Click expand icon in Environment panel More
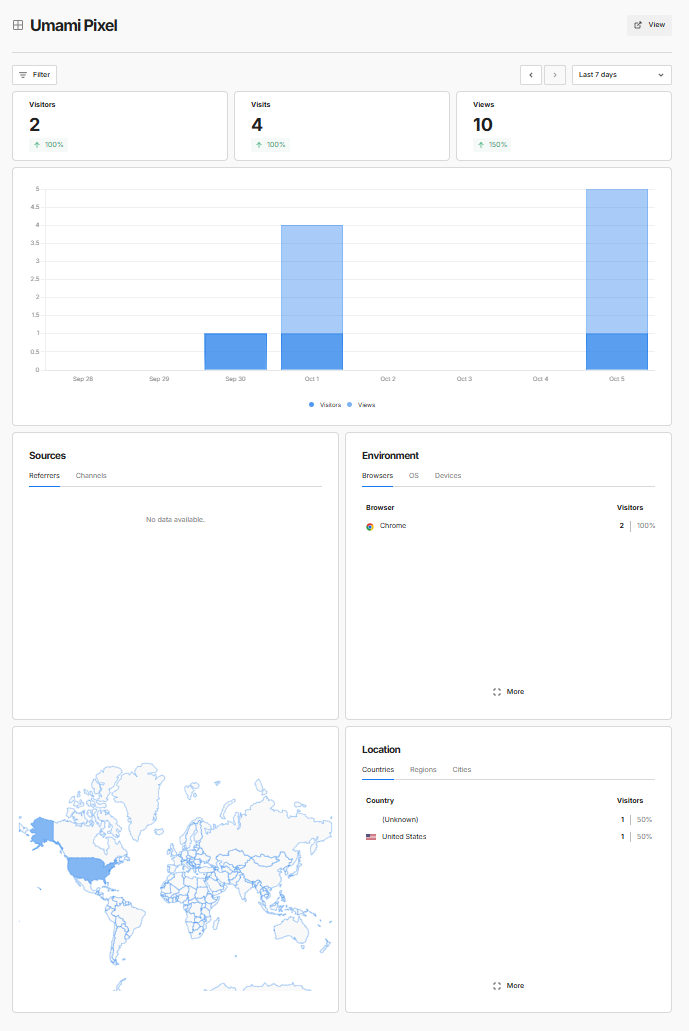Viewport: 689px width, 1031px height. point(497,692)
